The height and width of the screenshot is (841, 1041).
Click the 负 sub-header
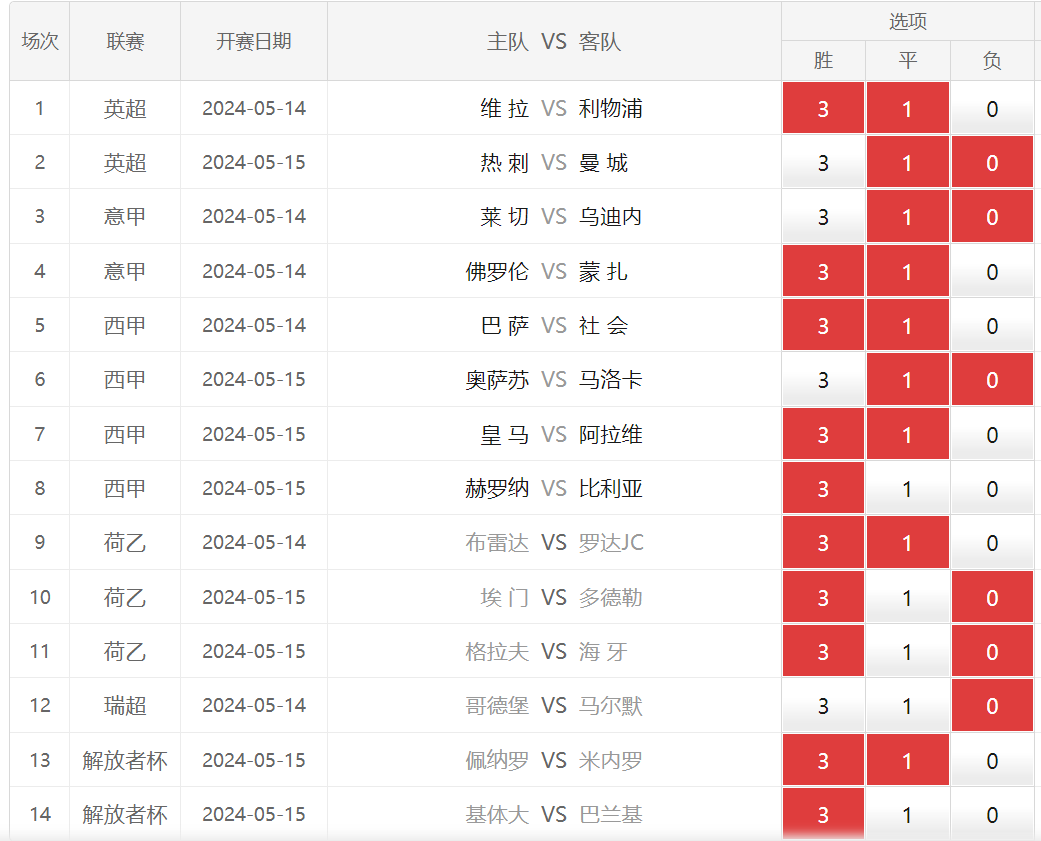992,60
